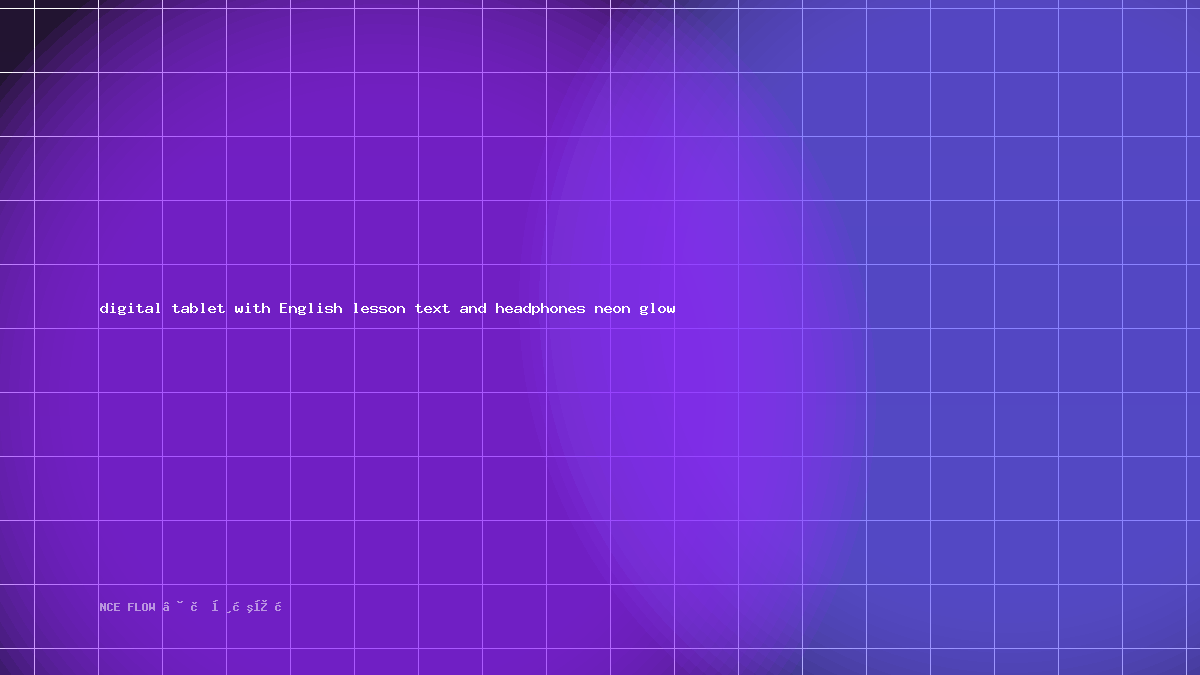Click "NCE" in the footer text

(110, 607)
